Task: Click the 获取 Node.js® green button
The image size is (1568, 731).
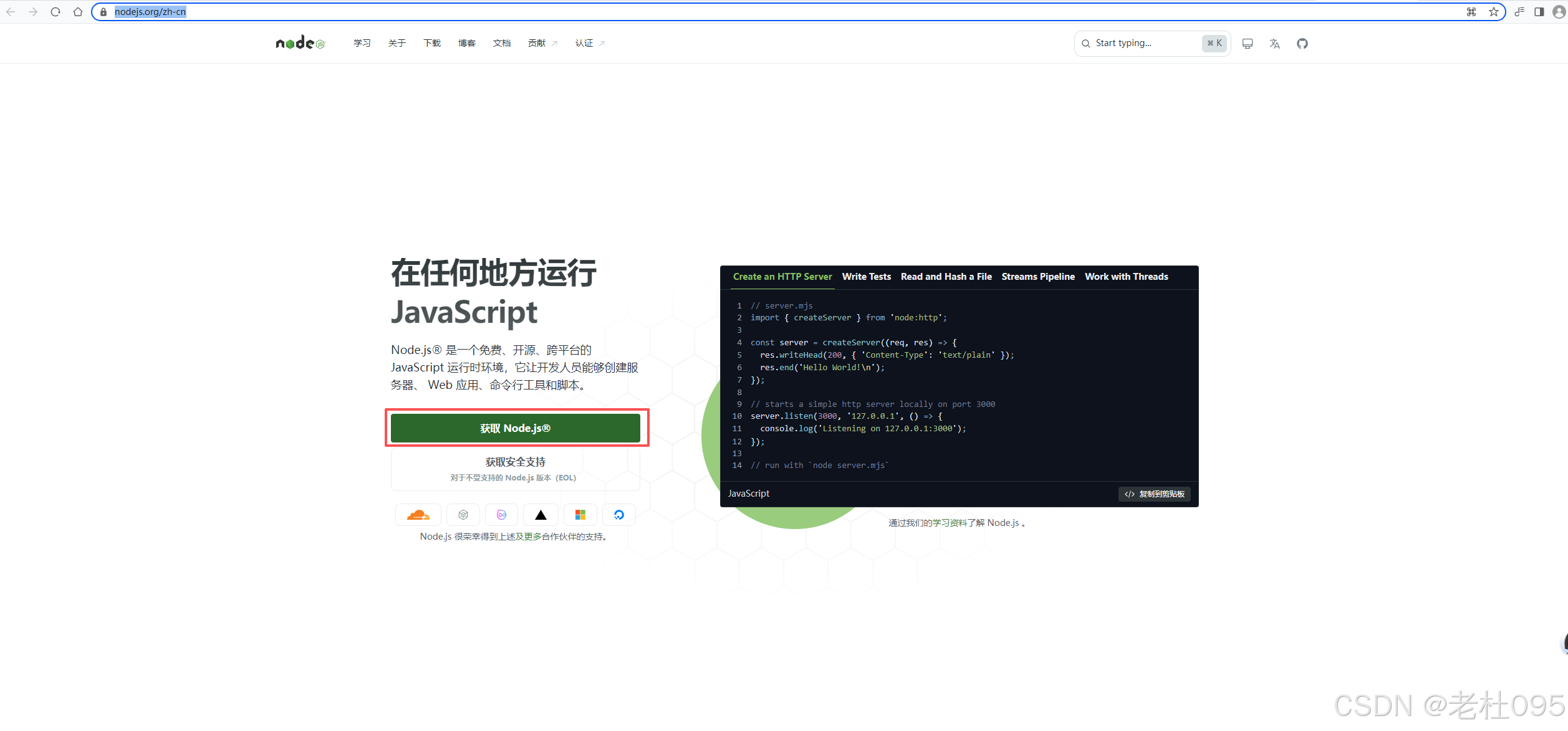Action: (515, 428)
